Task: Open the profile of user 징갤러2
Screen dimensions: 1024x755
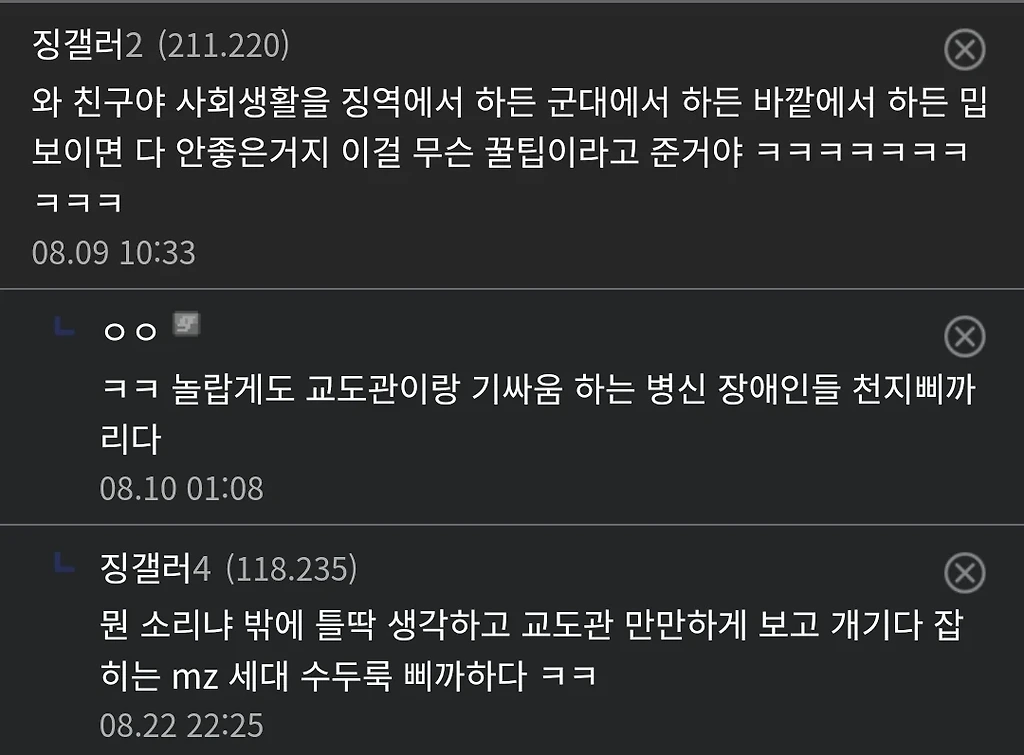Action: pos(87,45)
